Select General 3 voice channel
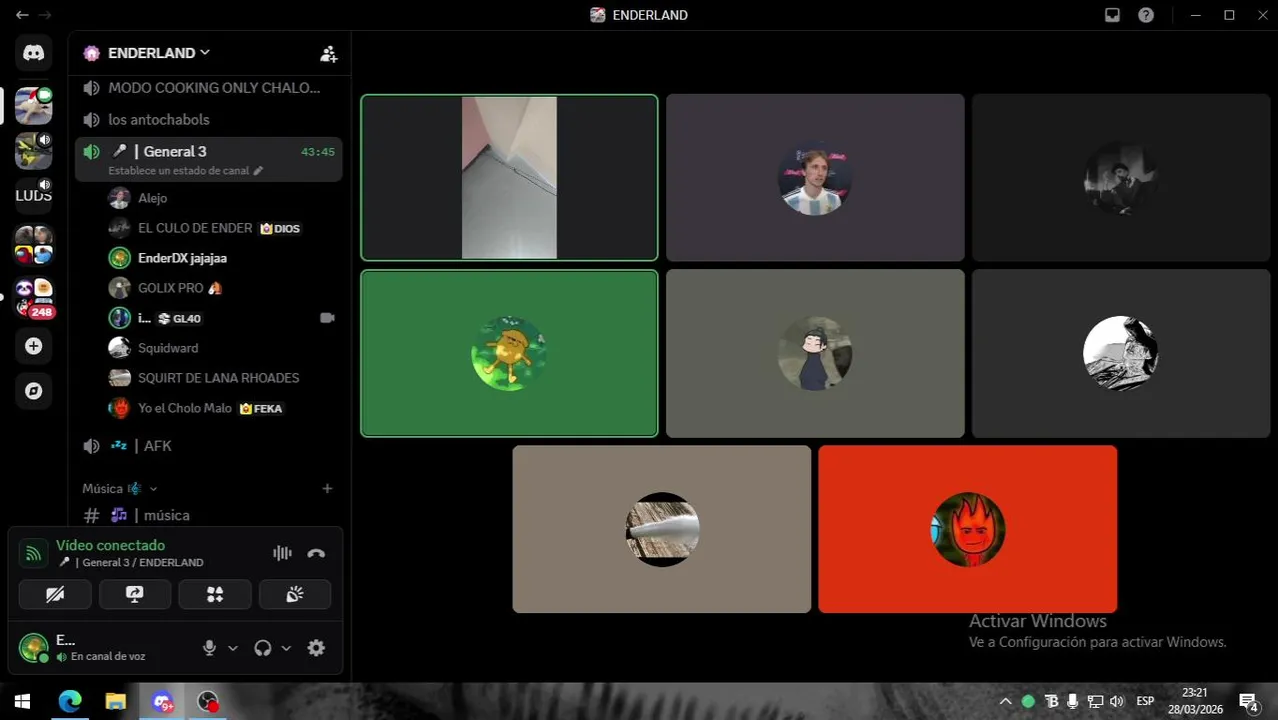The height and width of the screenshot is (720, 1278). (x=209, y=159)
